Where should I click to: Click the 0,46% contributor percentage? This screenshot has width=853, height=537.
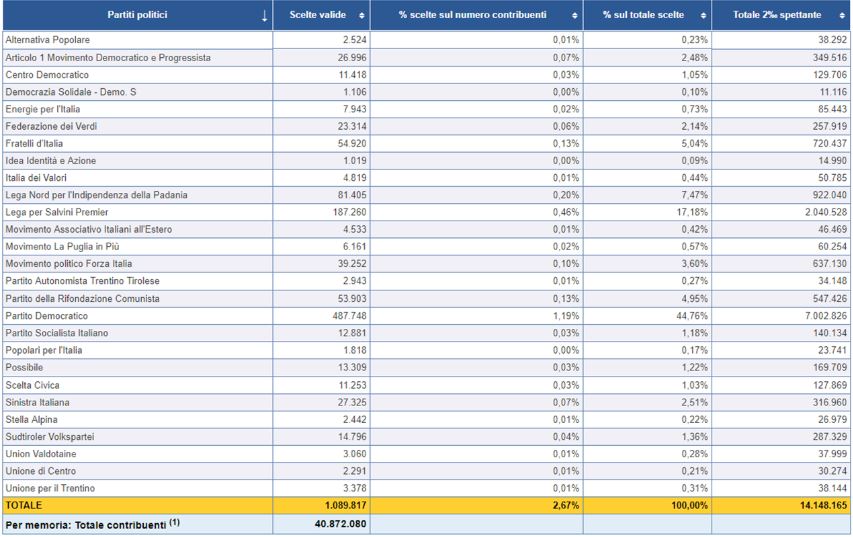[x=566, y=212]
